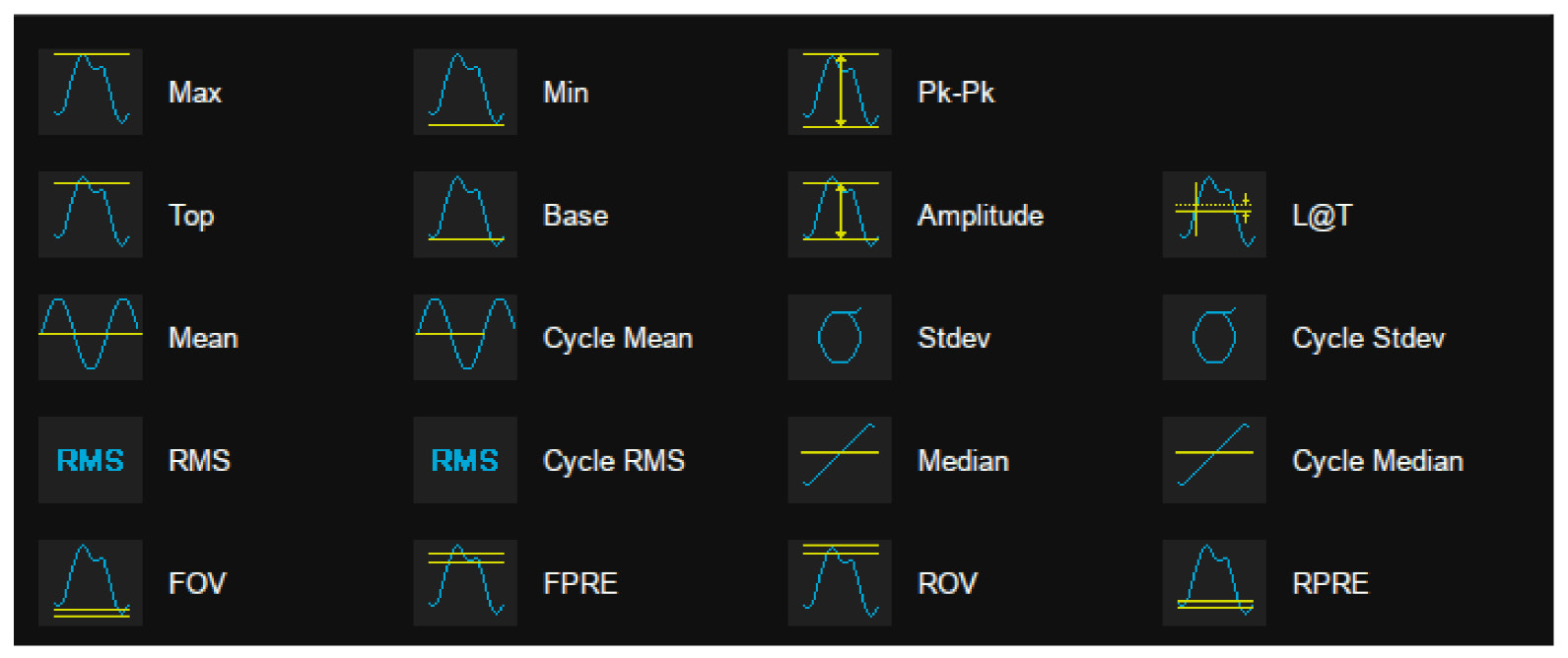
Task: Choose the L@T measurement icon
Action: [1214, 215]
